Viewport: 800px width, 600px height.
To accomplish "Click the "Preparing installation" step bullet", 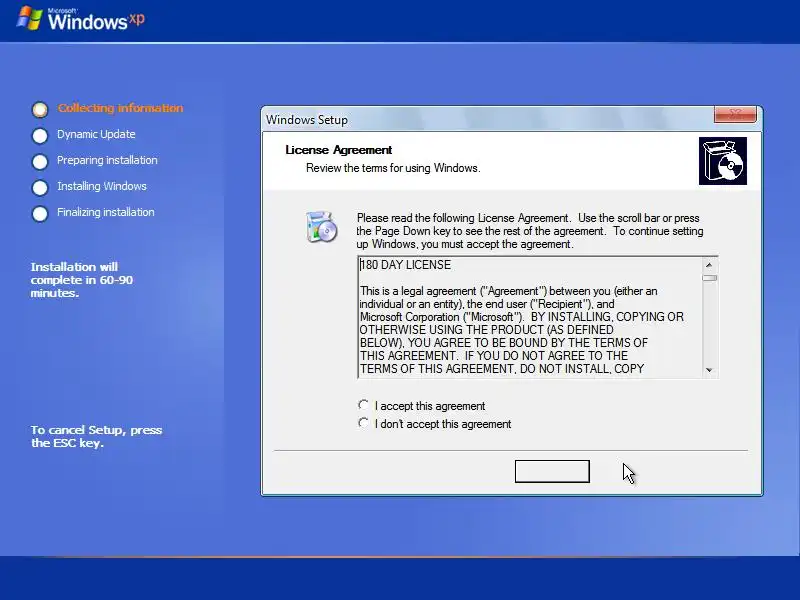I will tap(40, 161).
